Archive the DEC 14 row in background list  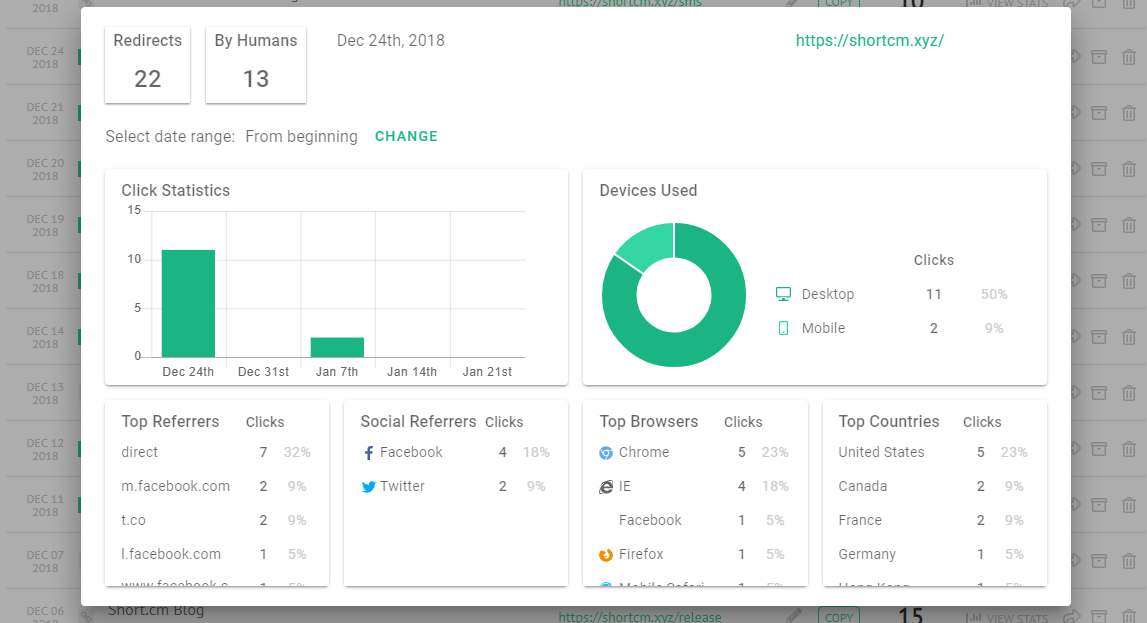coord(1099,337)
